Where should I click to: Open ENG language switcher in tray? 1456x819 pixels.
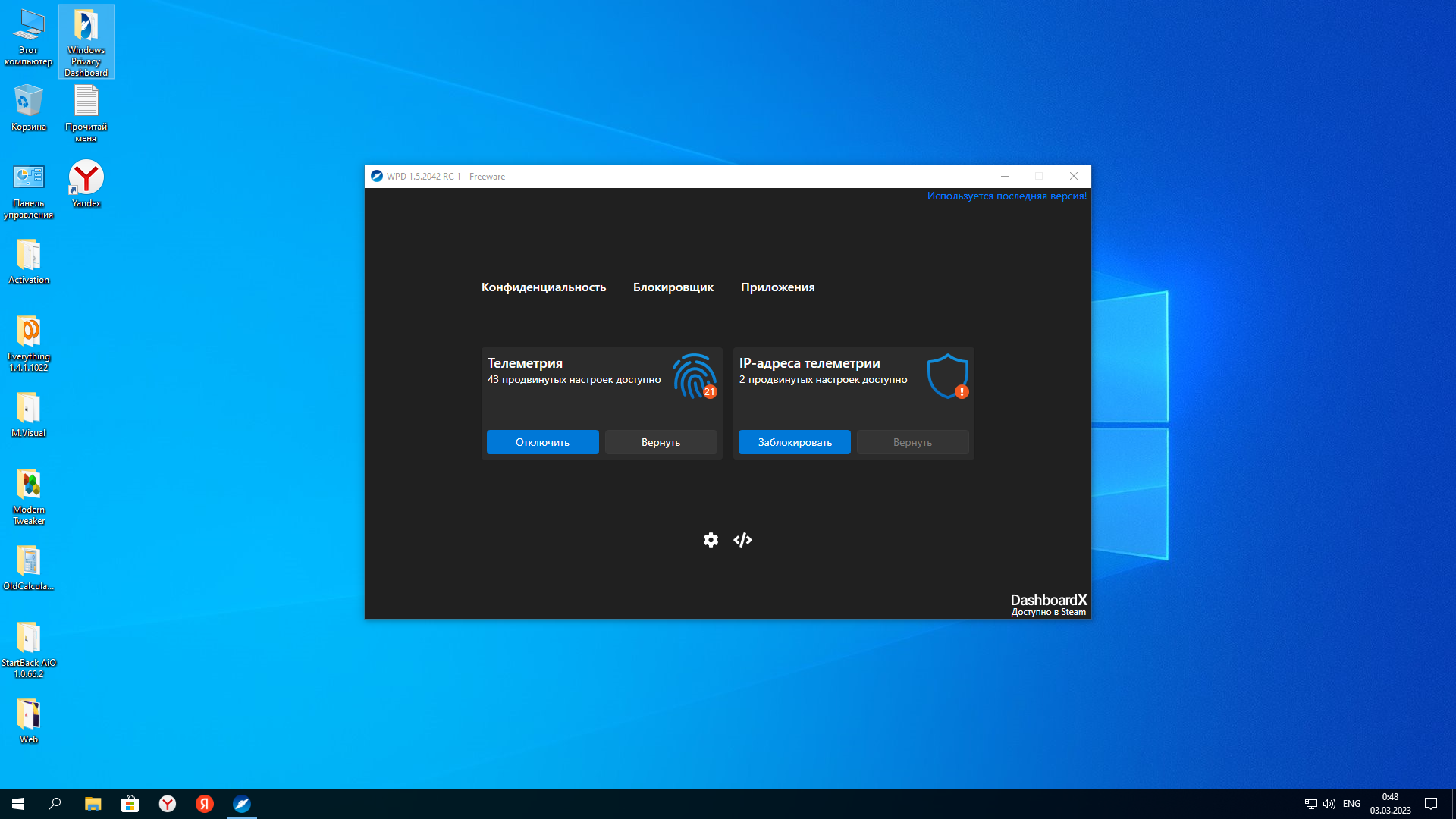pos(1351,804)
